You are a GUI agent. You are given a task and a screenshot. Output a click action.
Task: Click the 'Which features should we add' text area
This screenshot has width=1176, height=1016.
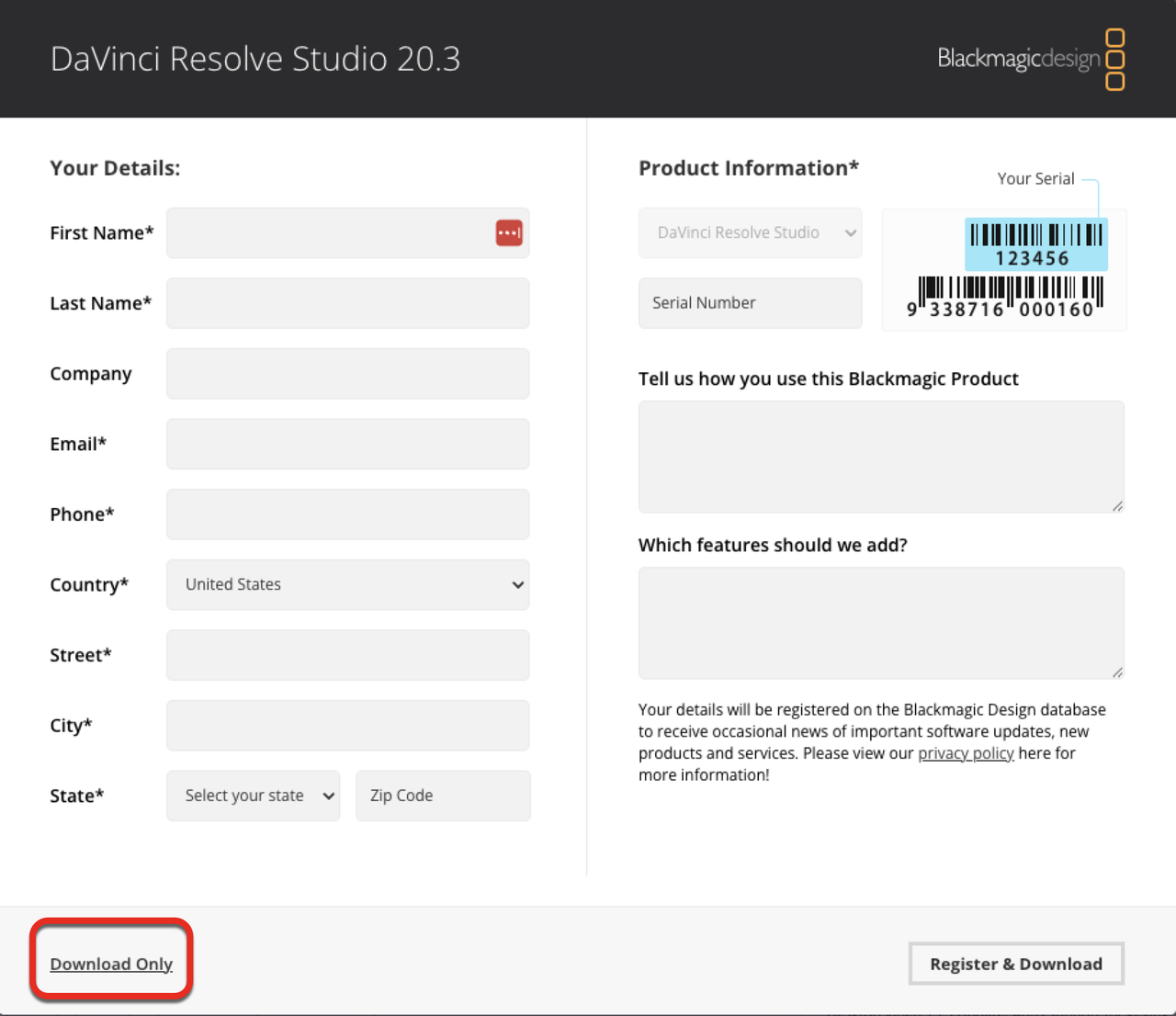tap(881, 623)
